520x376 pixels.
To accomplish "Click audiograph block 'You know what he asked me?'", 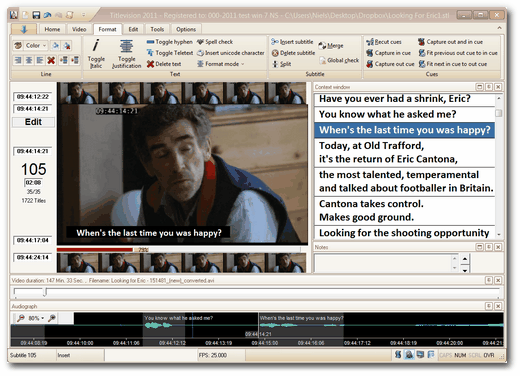I will coord(164,329).
